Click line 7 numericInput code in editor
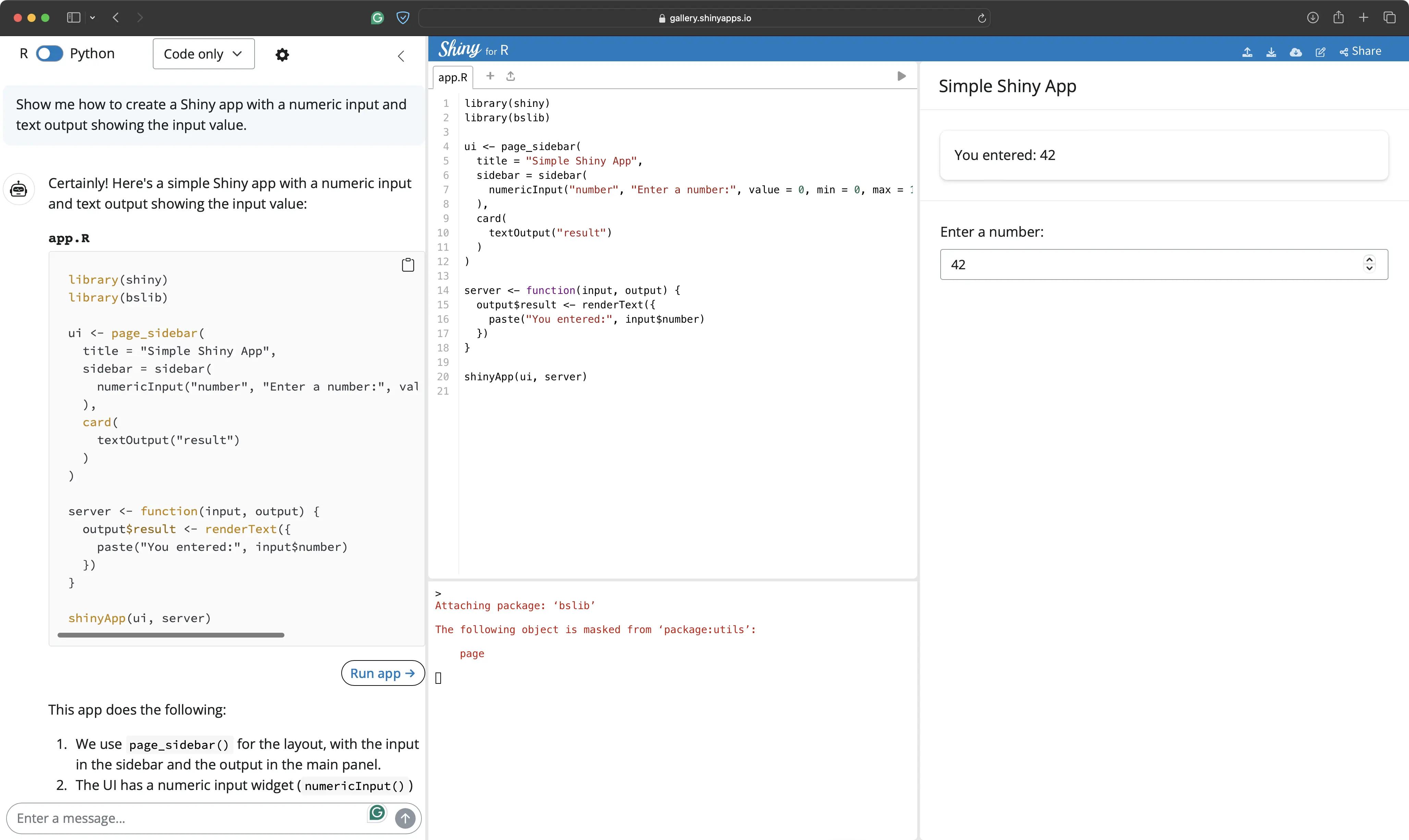 700,190
